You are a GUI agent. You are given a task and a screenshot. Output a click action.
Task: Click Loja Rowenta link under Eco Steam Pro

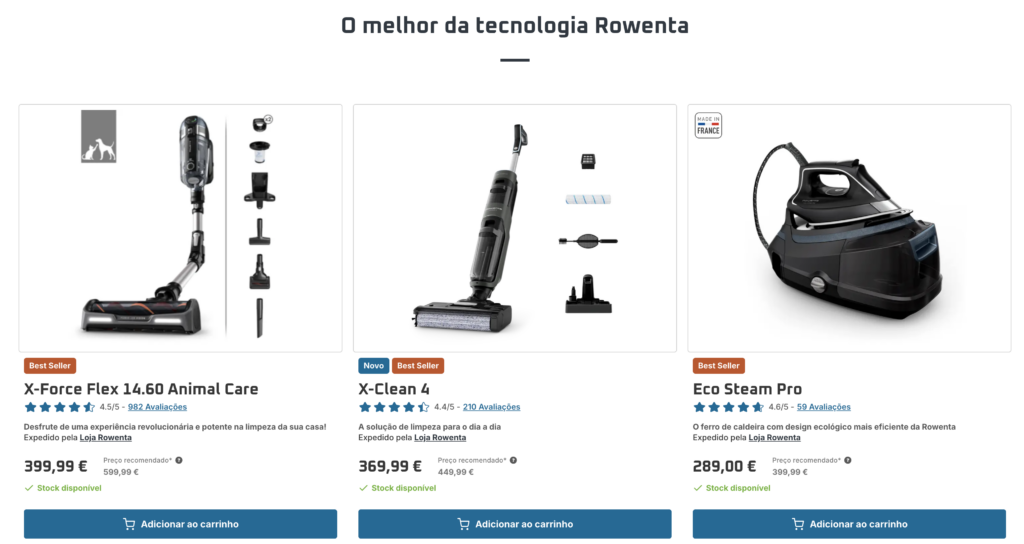pos(775,438)
